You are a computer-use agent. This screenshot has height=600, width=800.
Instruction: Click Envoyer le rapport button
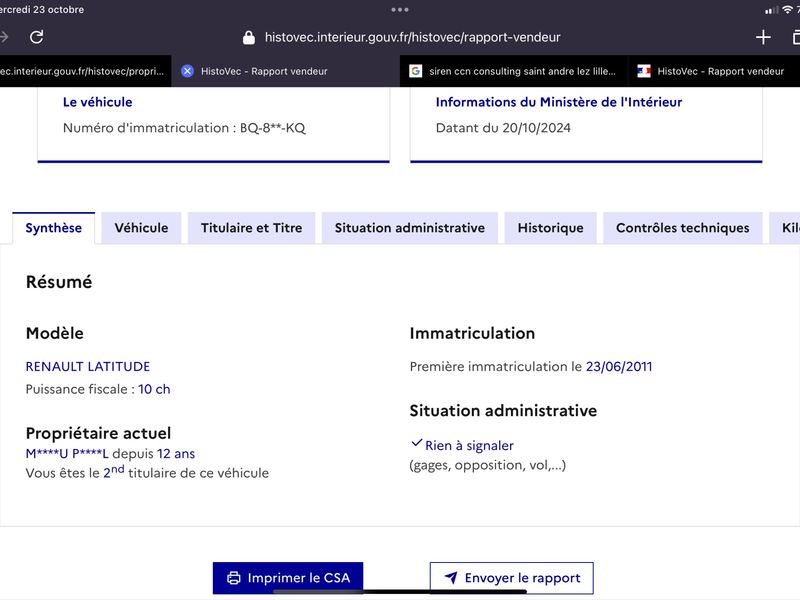[x=512, y=578]
